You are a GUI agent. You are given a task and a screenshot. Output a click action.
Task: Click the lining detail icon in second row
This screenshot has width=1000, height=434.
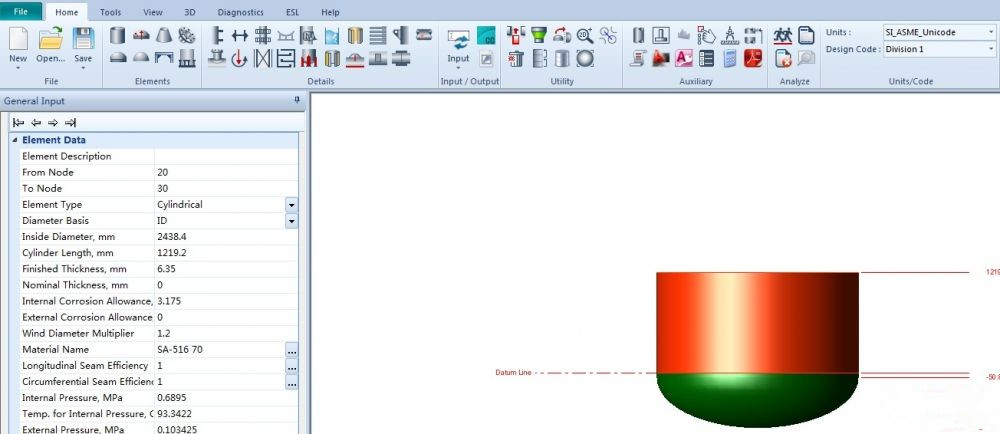coord(332,59)
